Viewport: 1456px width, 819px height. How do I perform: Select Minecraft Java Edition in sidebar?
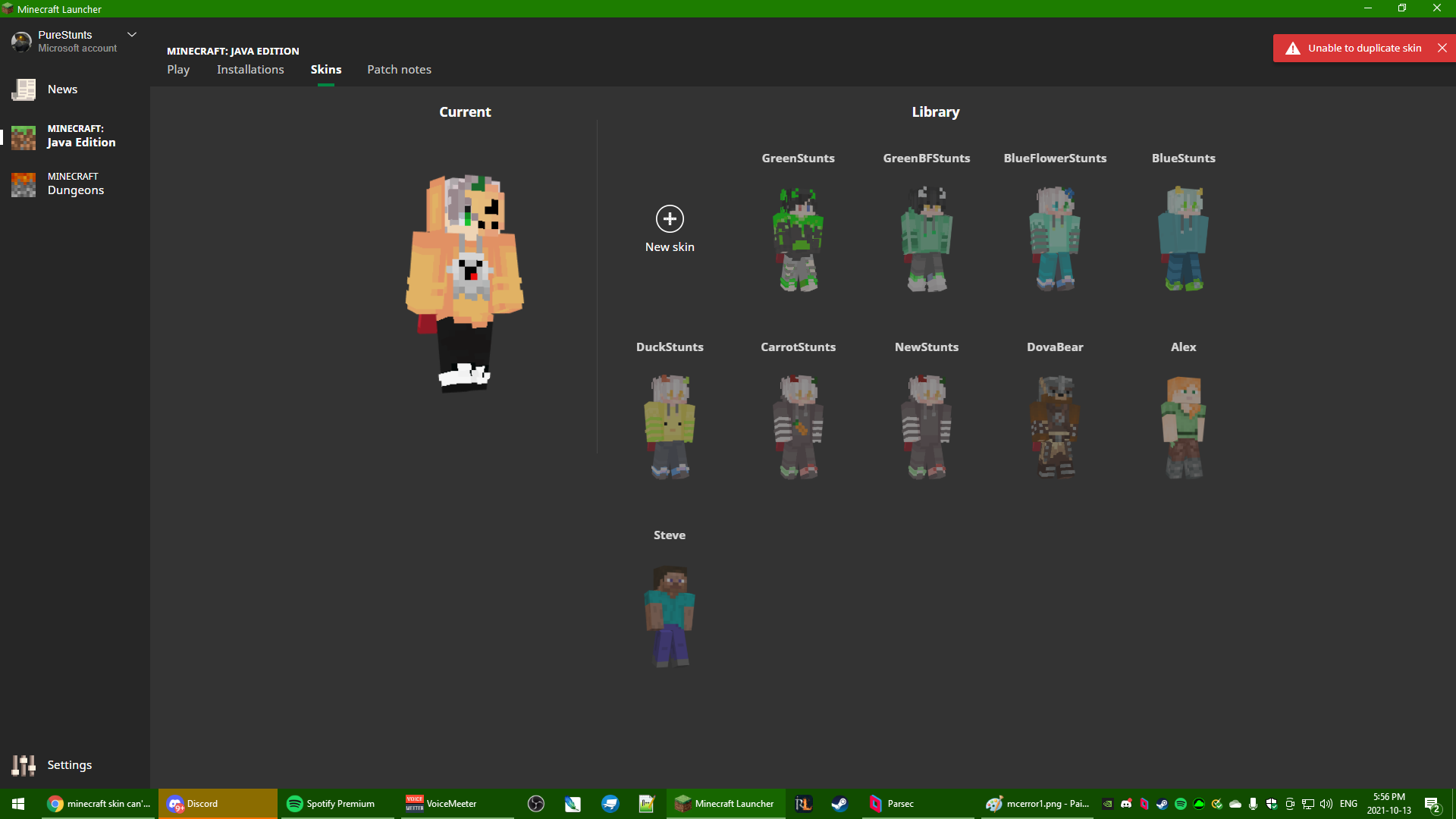click(74, 136)
